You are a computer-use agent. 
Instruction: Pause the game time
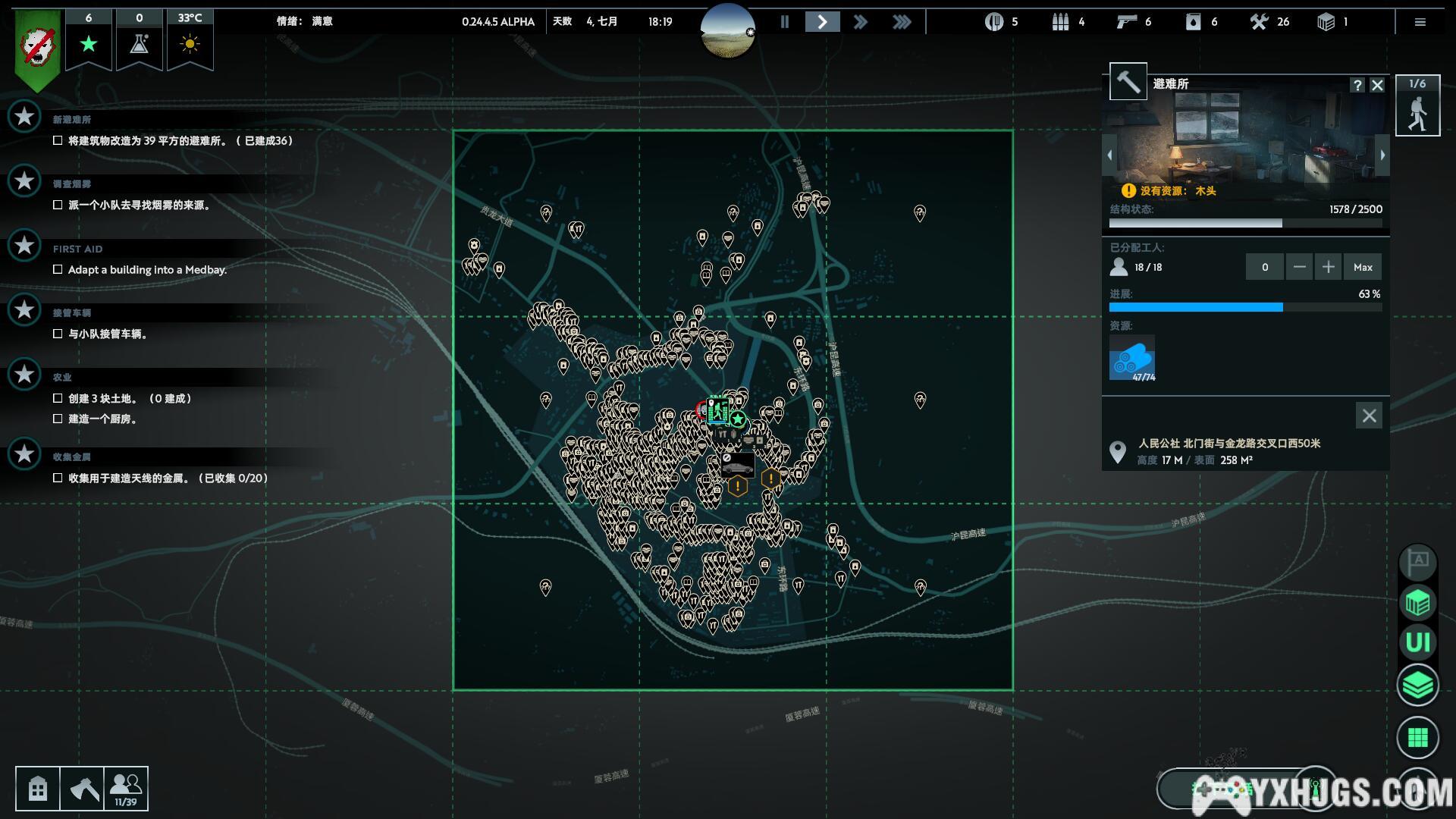[785, 22]
